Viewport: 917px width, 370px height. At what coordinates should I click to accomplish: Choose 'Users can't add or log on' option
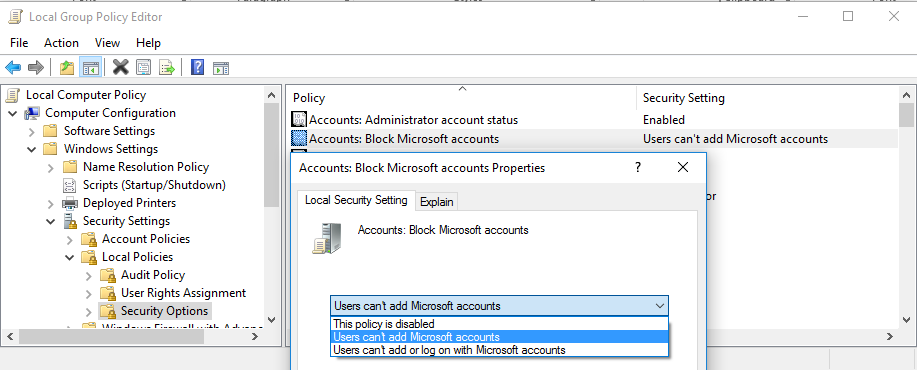[499, 350]
